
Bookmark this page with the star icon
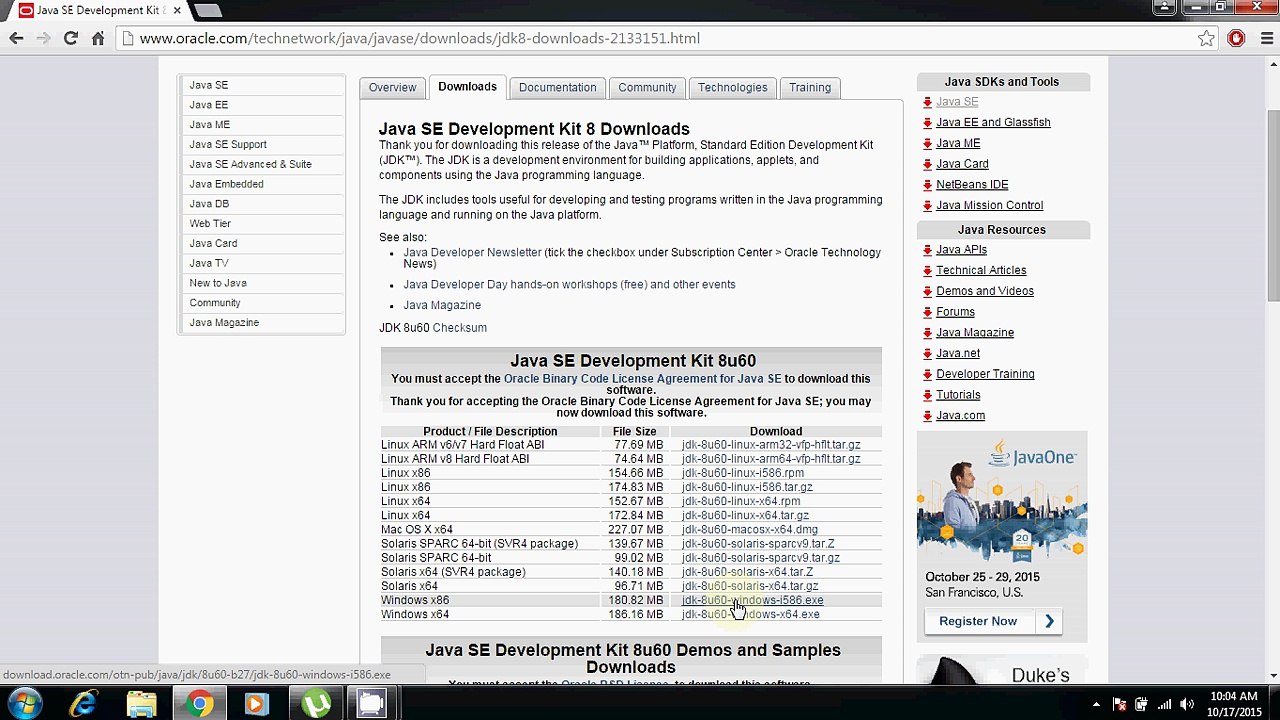[x=1206, y=38]
